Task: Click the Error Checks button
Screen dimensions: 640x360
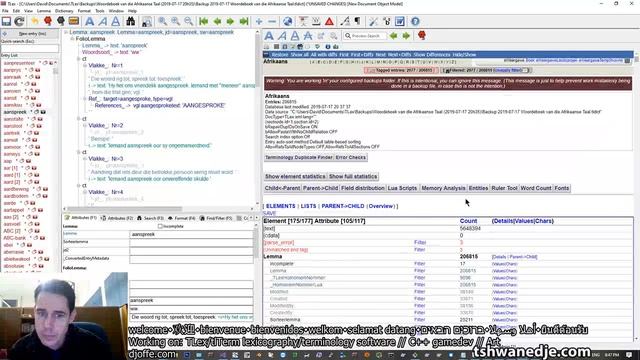Action: (x=351, y=158)
